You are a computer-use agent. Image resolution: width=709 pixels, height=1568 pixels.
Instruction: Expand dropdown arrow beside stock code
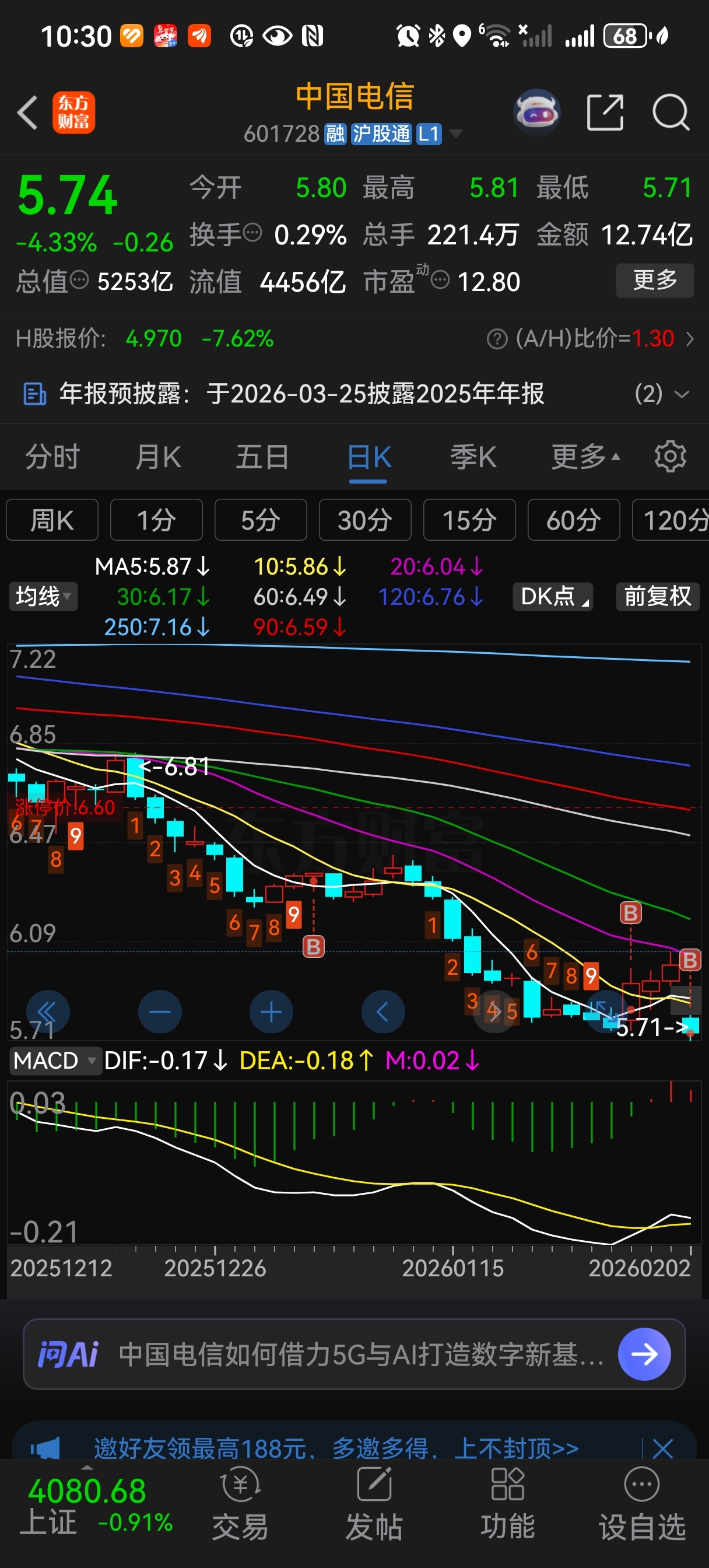point(455,134)
